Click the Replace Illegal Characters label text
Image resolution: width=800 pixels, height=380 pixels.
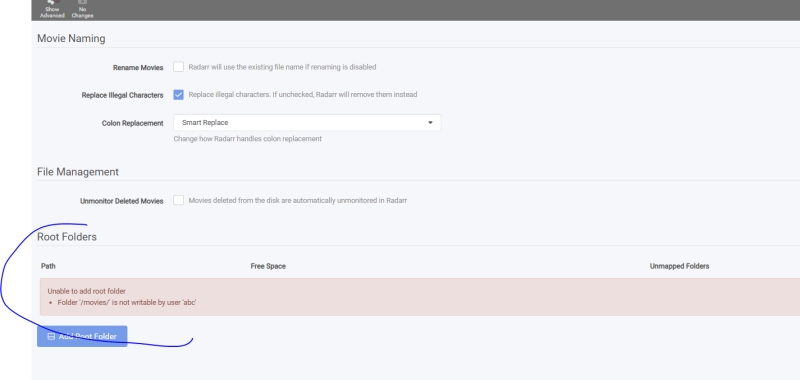pyautogui.click(x=122, y=95)
